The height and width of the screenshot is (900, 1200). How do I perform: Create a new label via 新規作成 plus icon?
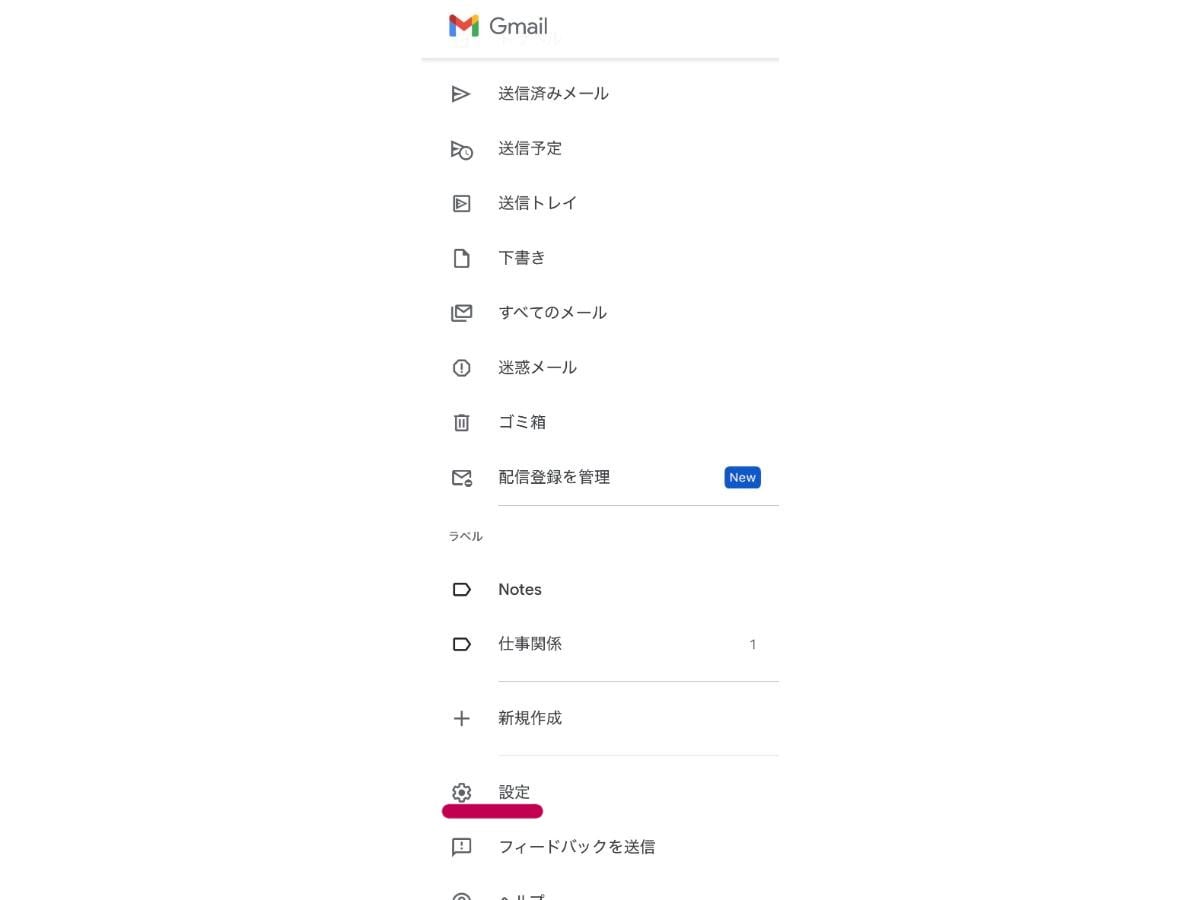coord(461,718)
